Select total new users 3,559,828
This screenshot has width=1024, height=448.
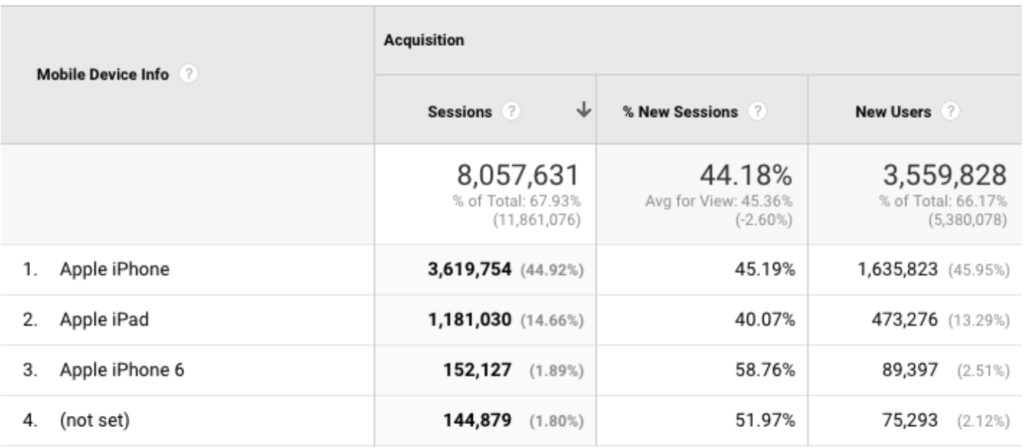[944, 176]
